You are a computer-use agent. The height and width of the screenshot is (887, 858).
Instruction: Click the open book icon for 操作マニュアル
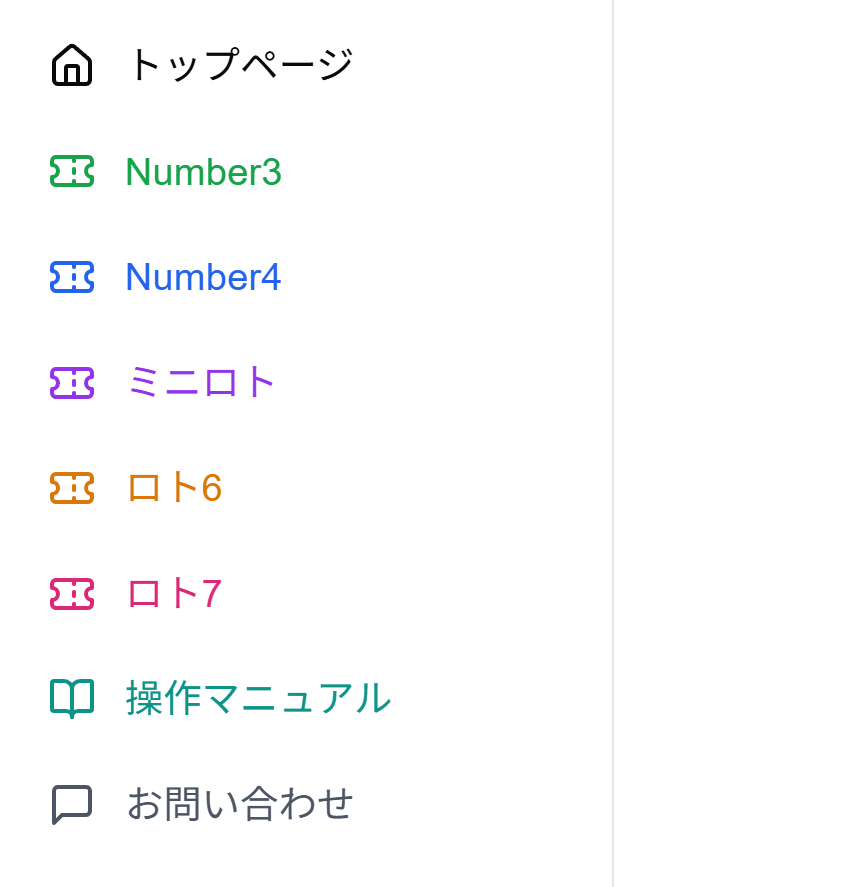click(71, 698)
